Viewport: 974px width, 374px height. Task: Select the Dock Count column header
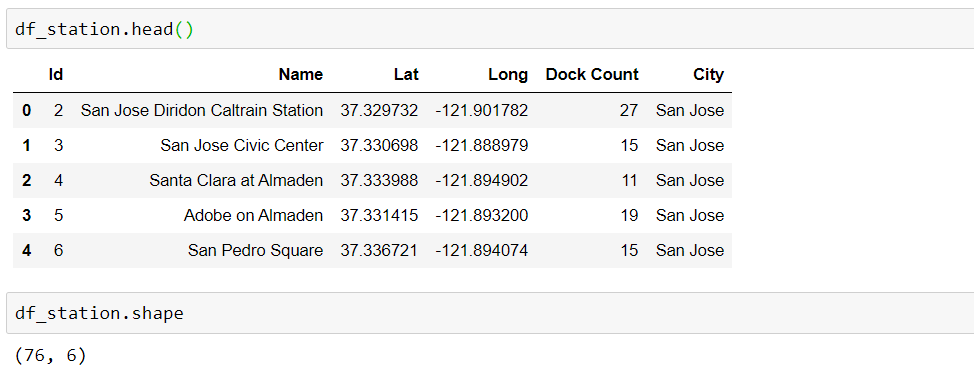point(592,75)
